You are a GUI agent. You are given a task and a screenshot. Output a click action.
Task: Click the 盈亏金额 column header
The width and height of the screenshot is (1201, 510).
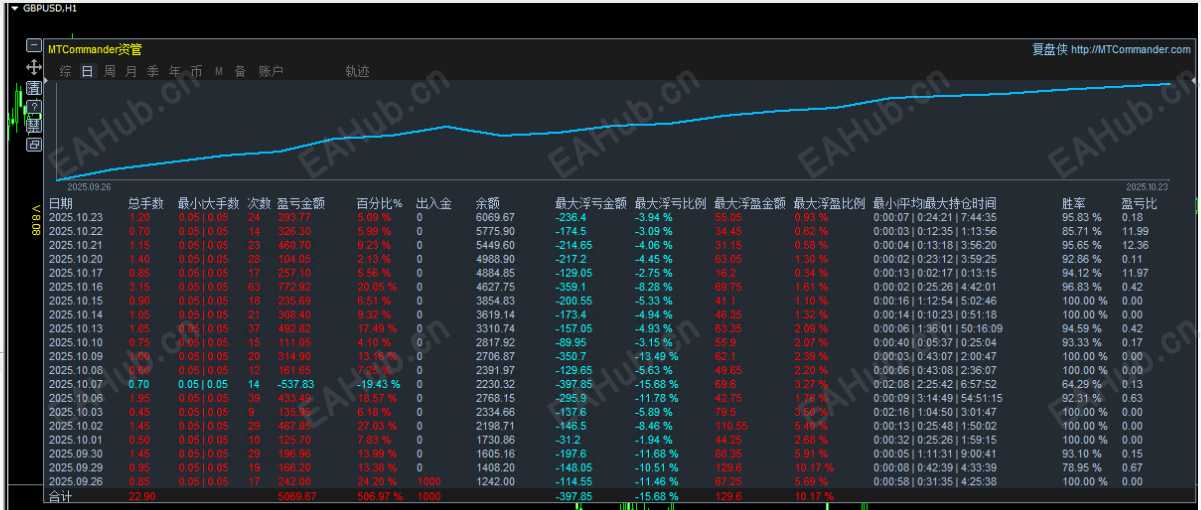click(x=302, y=204)
